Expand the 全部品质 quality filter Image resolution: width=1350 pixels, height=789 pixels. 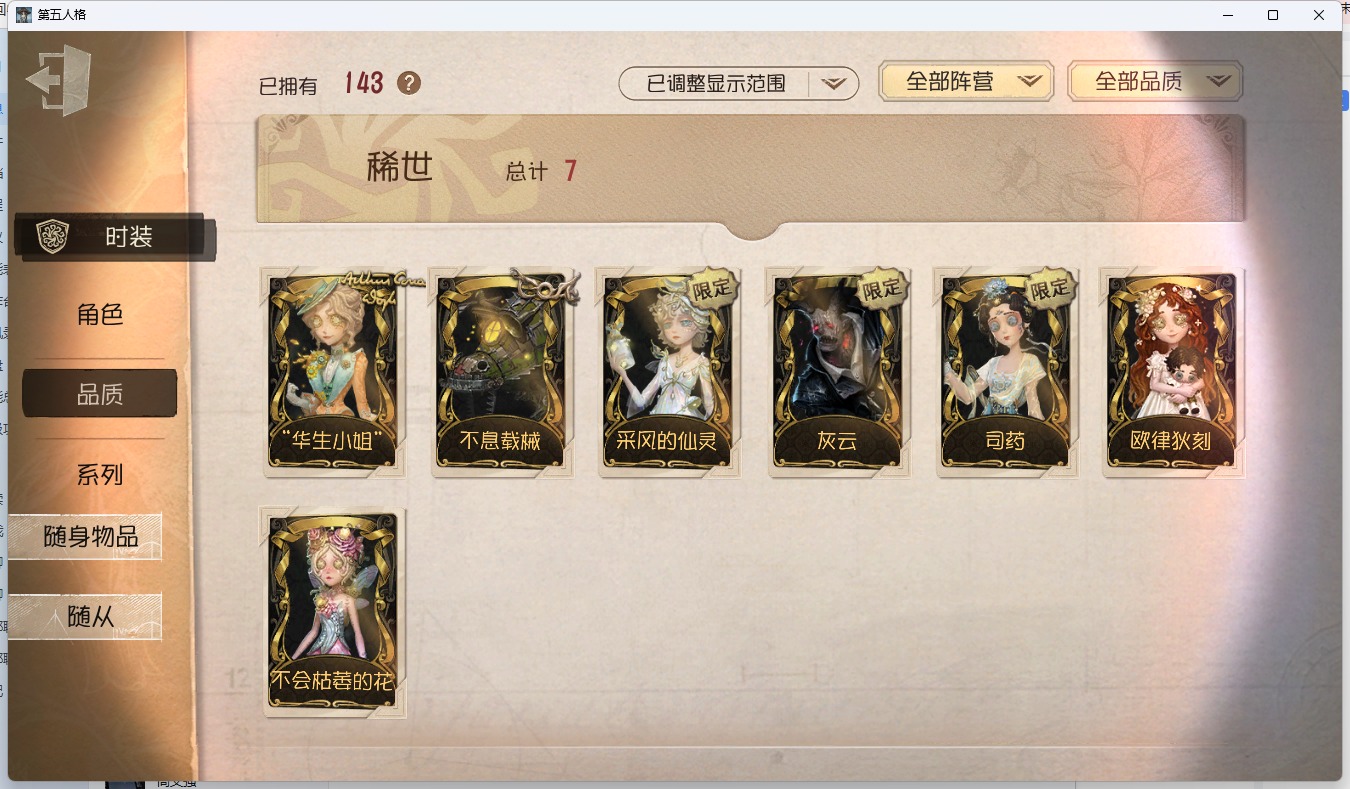[x=1155, y=82]
